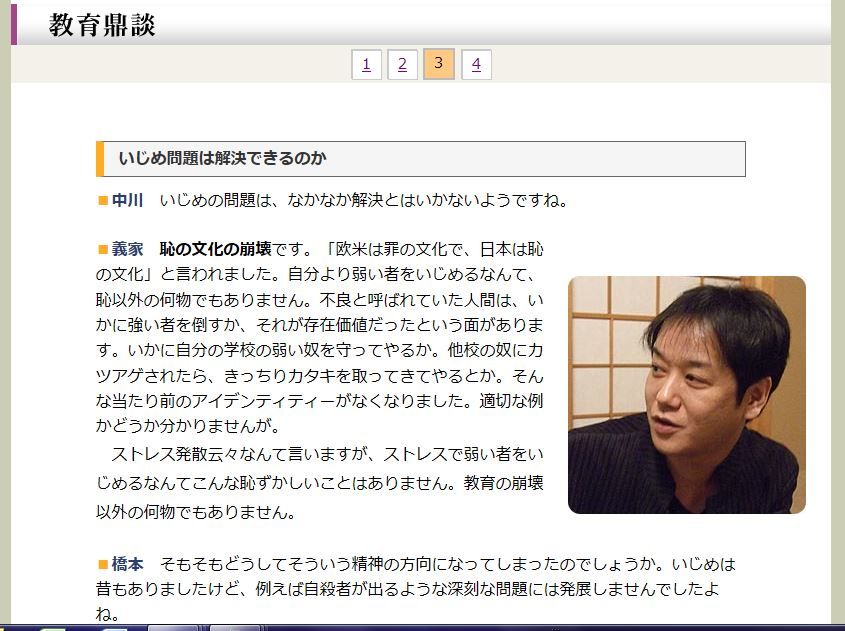Screen dimensions: 845x631
Task: Click the orange square bullet before 義家
Action: 103,249
